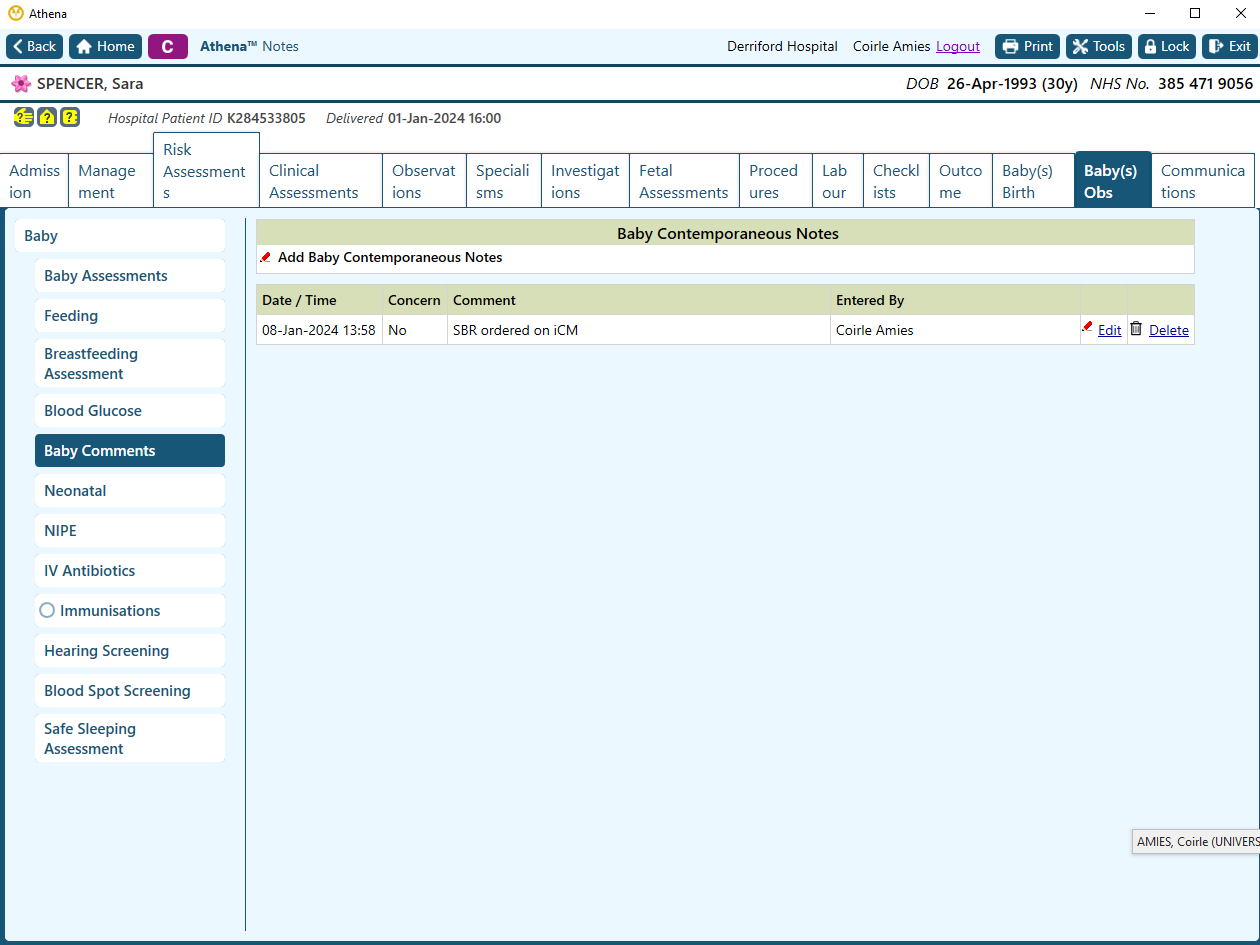Select the Baby(s) Obs tab
The image size is (1260, 945).
(x=1113, y=181)
